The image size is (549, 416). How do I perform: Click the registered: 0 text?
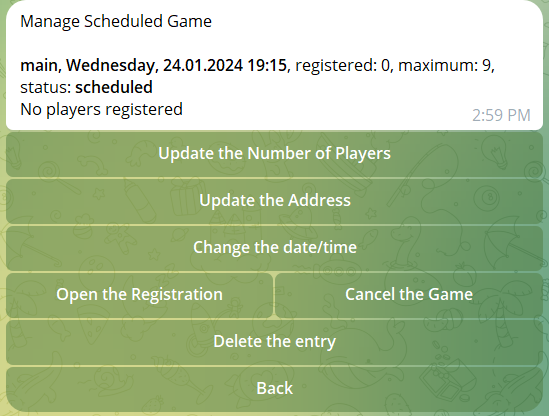pos(342,65)
